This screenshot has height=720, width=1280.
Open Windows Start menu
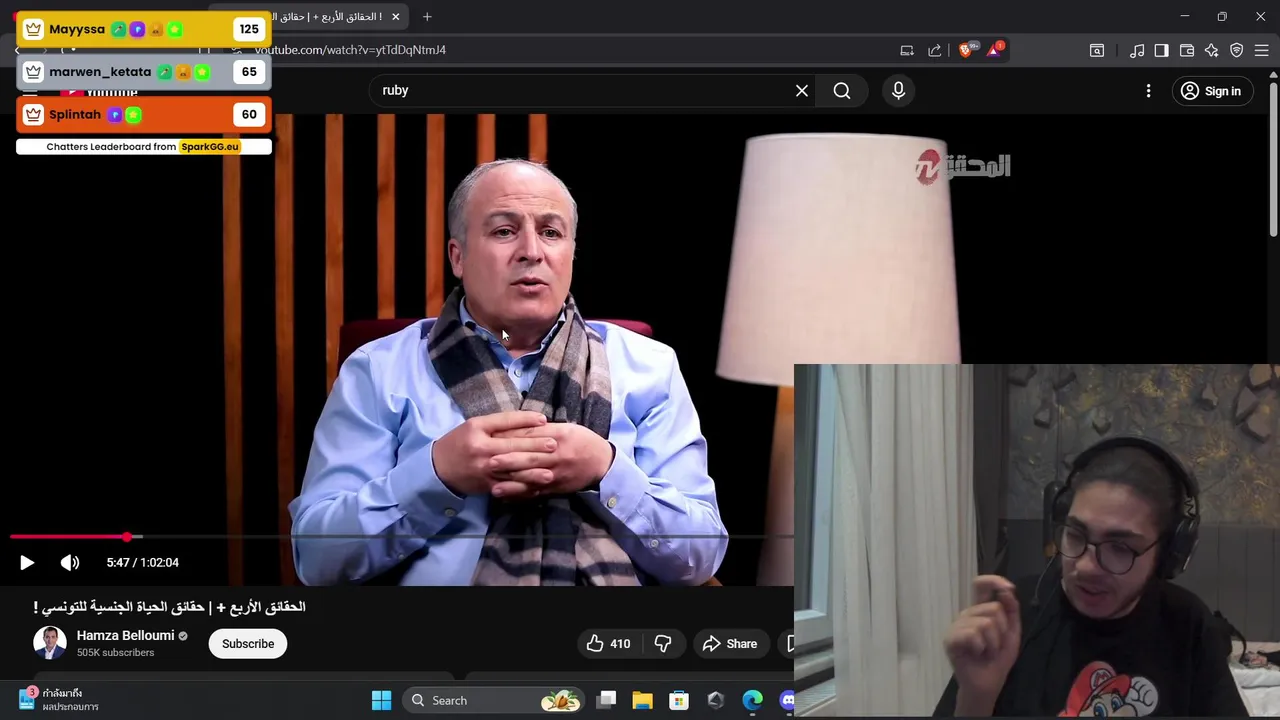[381, 701]
